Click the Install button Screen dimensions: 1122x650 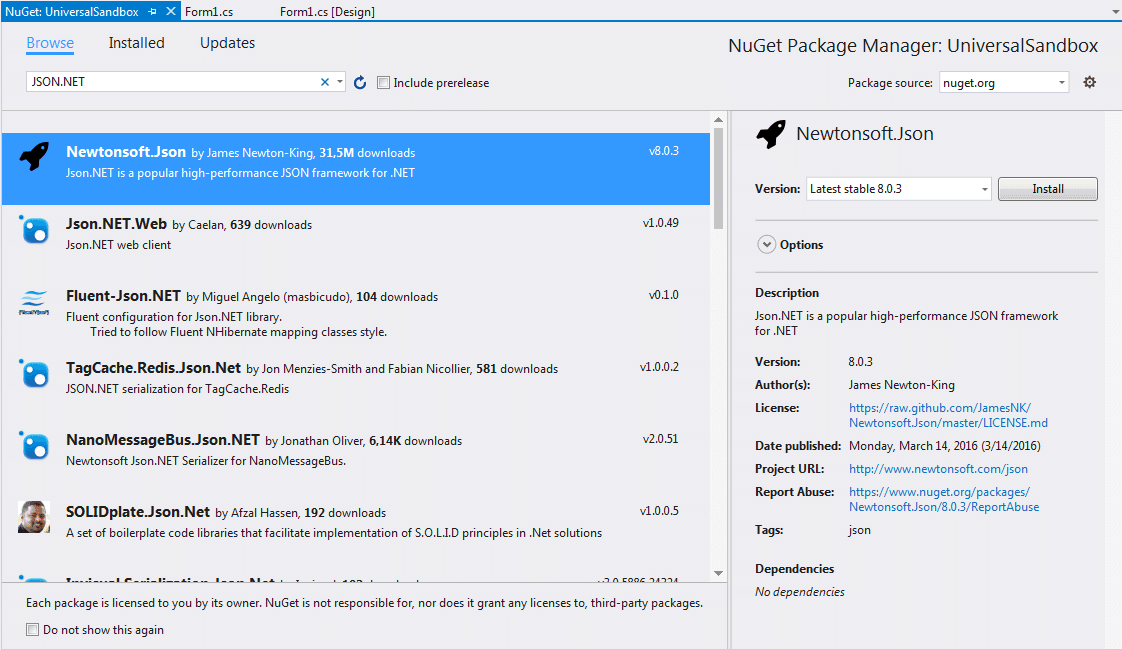click(x=1048, y=189)
